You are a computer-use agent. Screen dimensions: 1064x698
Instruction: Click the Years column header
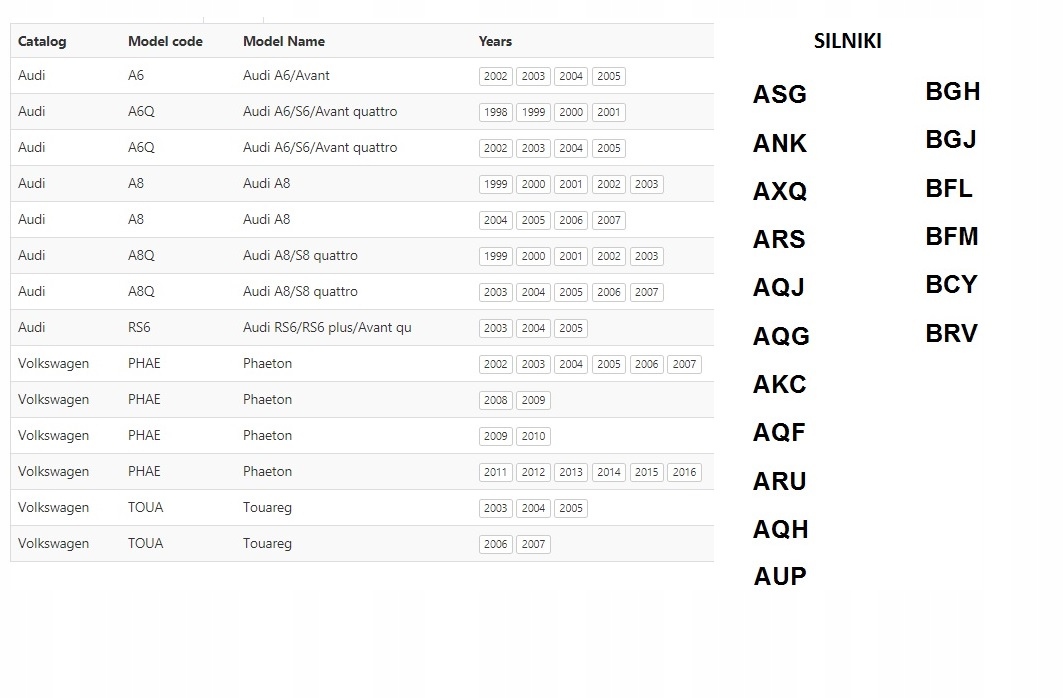(495, 41)
